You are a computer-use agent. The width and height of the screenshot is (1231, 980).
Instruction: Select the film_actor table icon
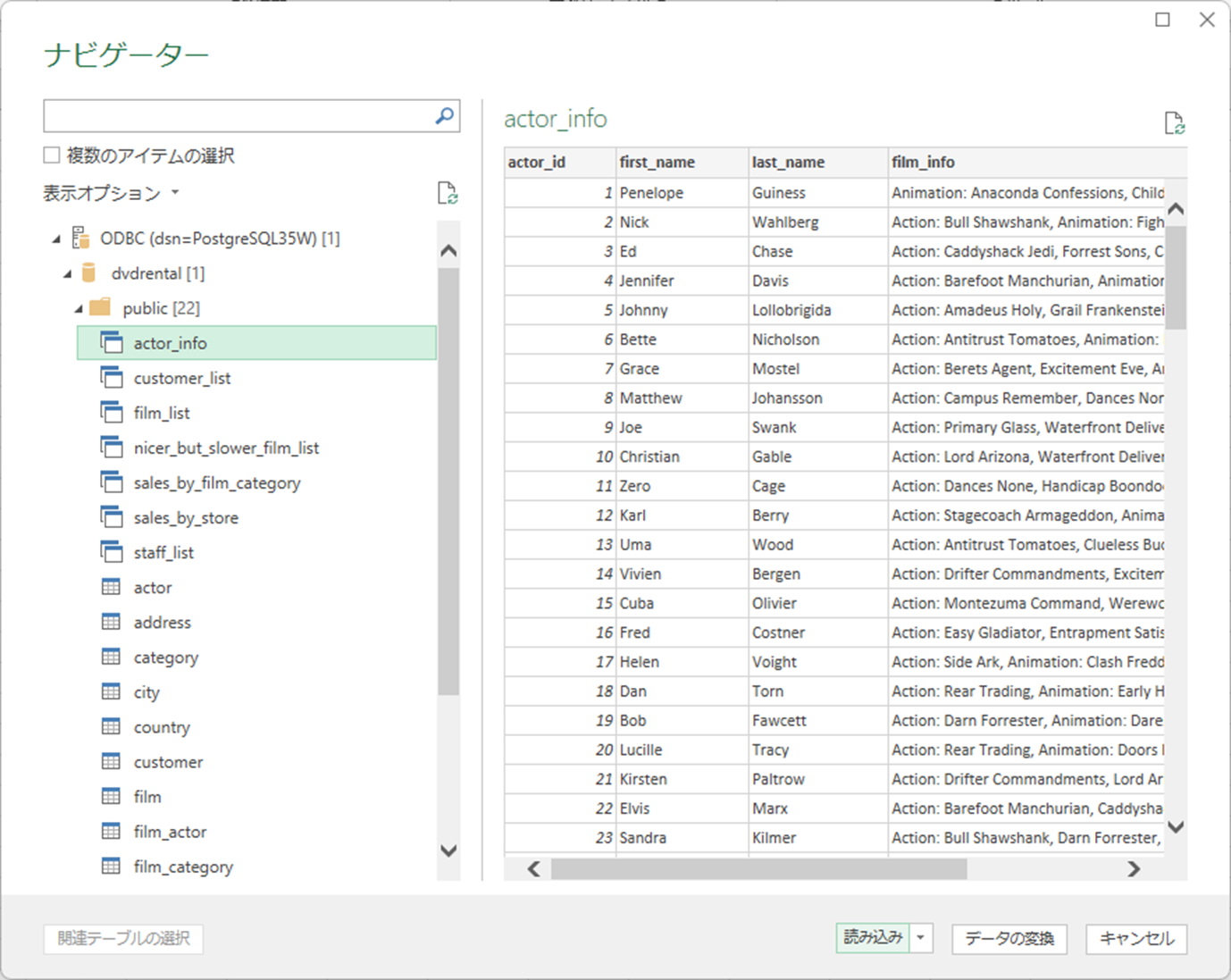click(111, 832)
